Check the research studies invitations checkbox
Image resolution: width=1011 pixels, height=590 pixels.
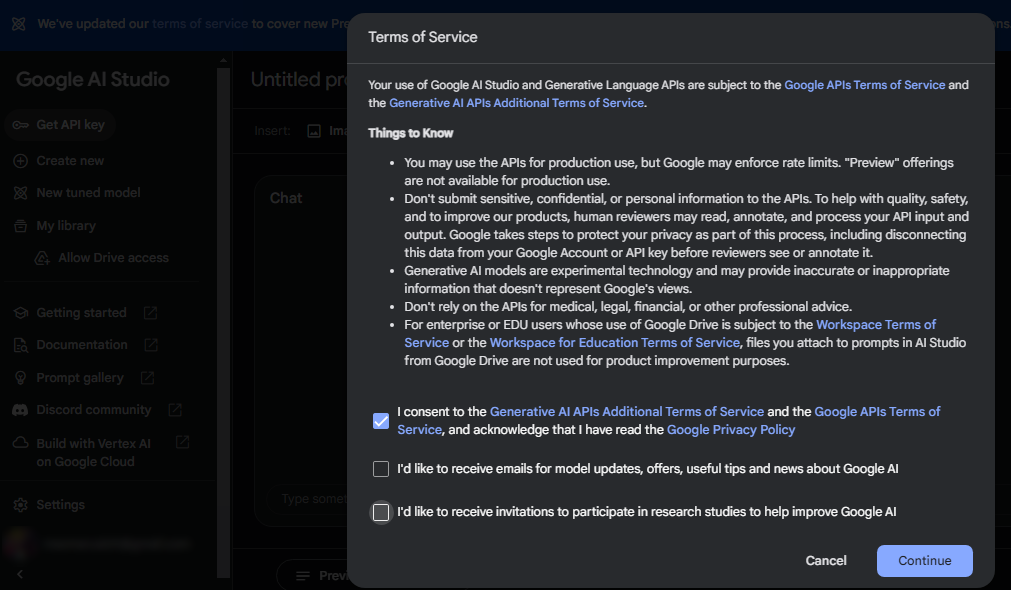coord(381,512)
